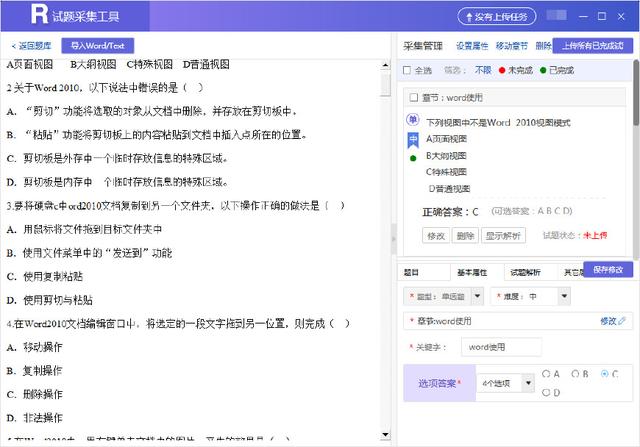Image resolution: width=640 pixels, height=447 pixels.
Task: Click the 单 question type badge icon
Action: [x=413, y=119]
